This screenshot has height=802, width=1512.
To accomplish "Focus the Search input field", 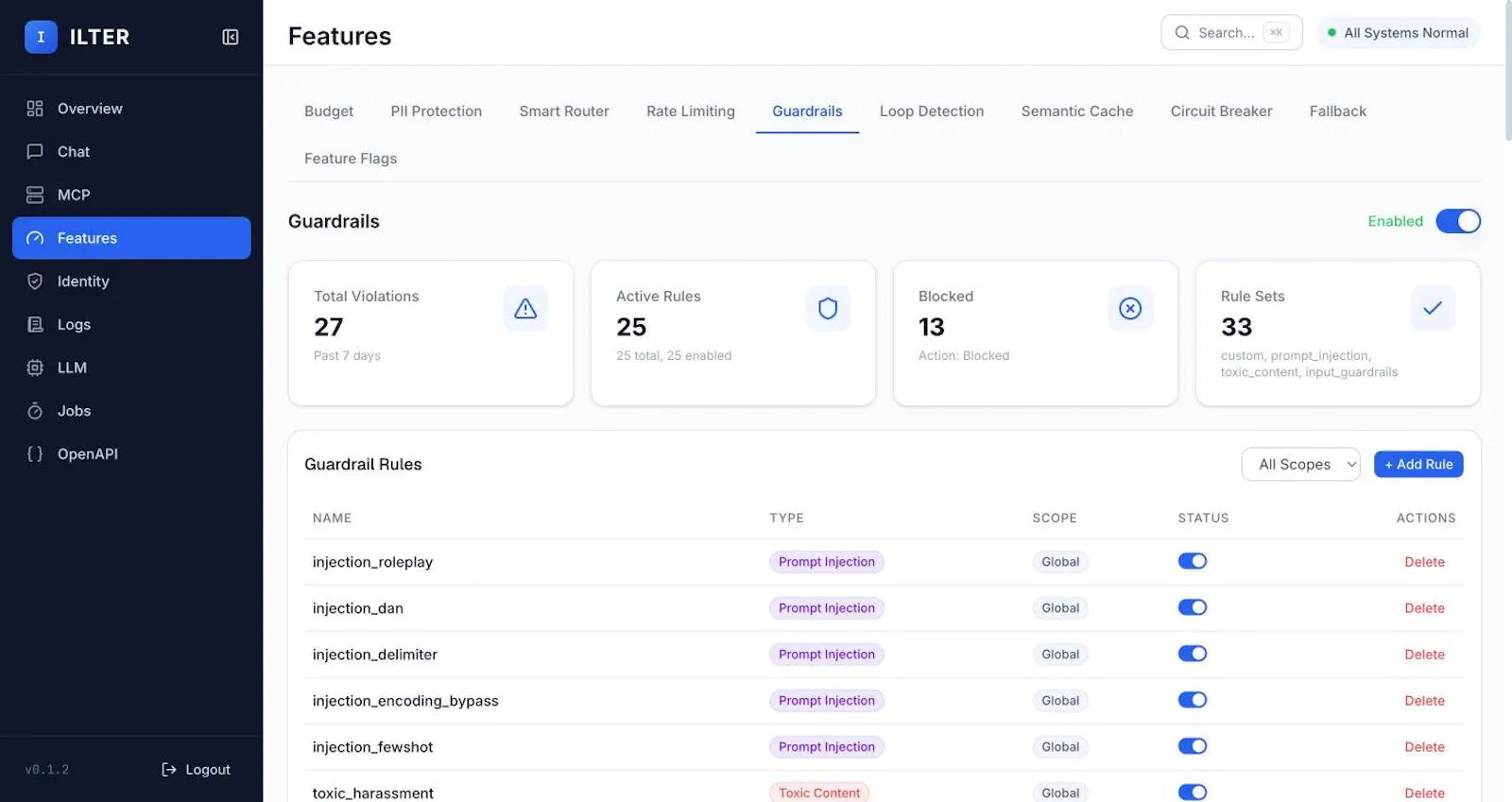I will click(x=1231, y=33).
